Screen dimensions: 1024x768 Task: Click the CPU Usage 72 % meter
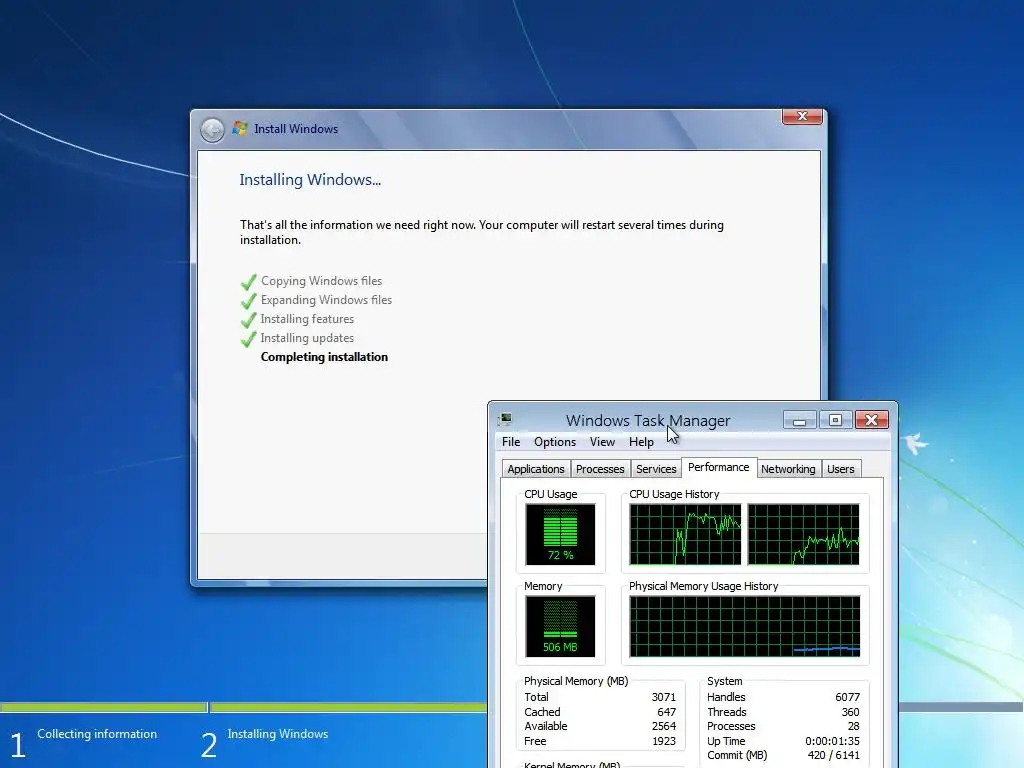pos(560,534)
